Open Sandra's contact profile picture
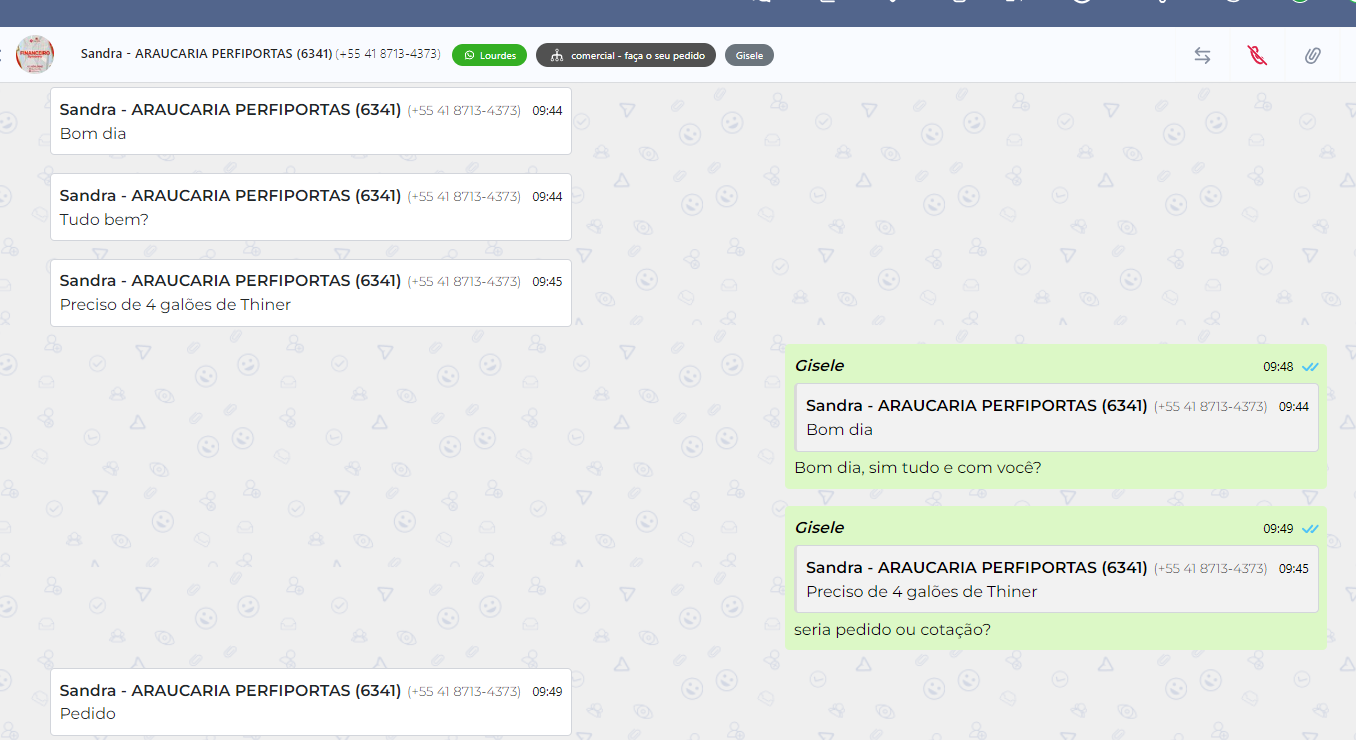This screenshot has width=1356, height=740. click(35, 55)
